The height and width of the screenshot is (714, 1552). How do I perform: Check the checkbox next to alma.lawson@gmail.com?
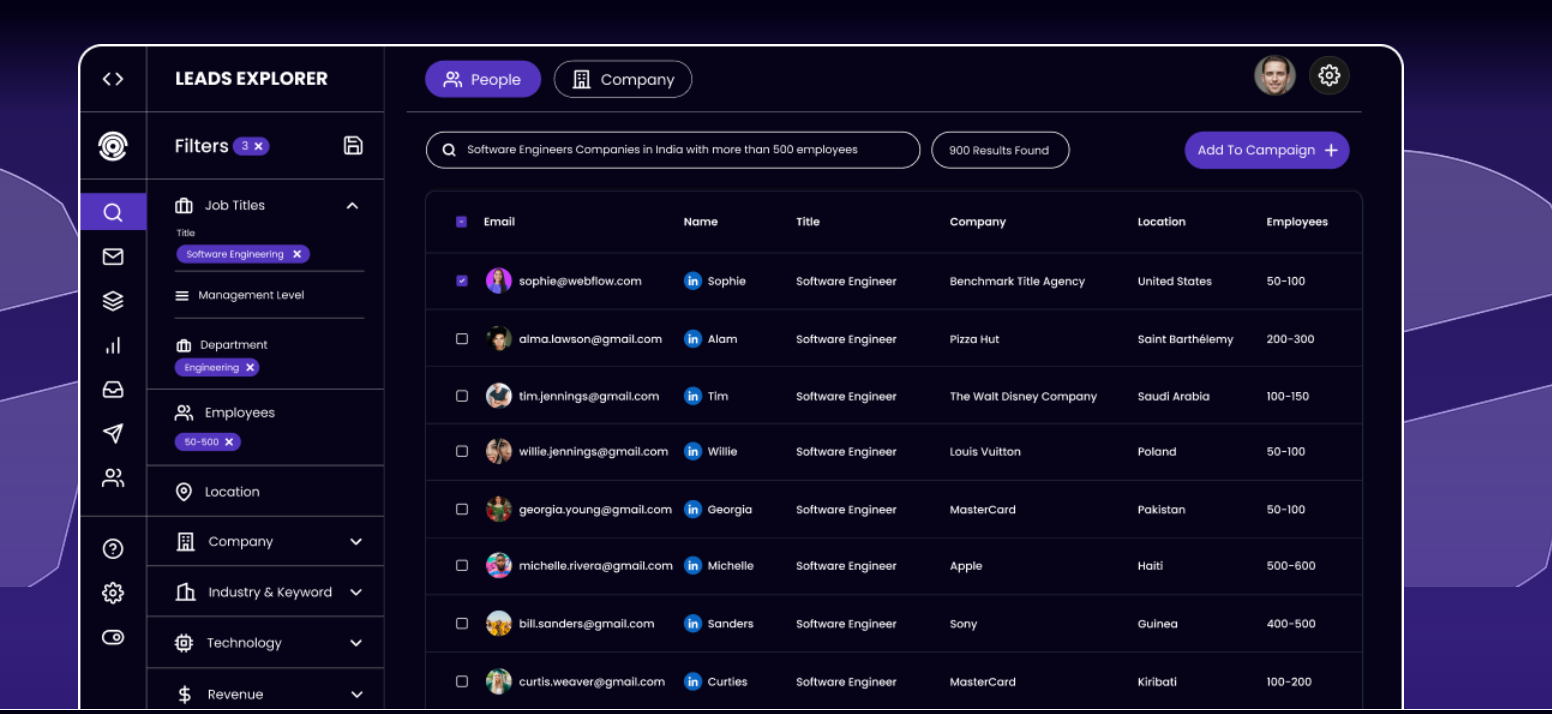click(461, 339)
